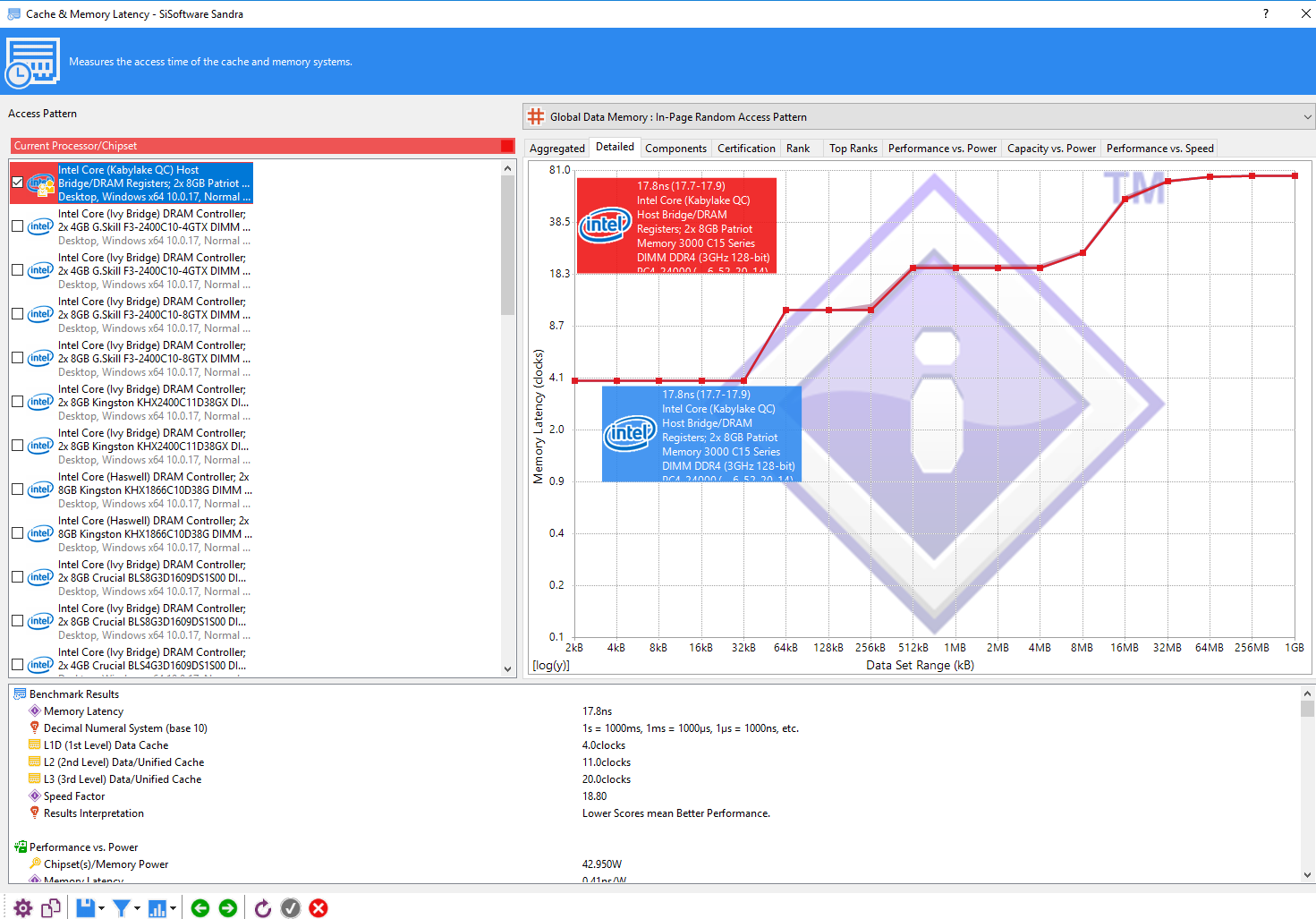Viewport: 1316px width, 919px height.
Task: Click the Intel logo in the red chart tooltip
Action: pyautogui.click(x=606, y=225)
